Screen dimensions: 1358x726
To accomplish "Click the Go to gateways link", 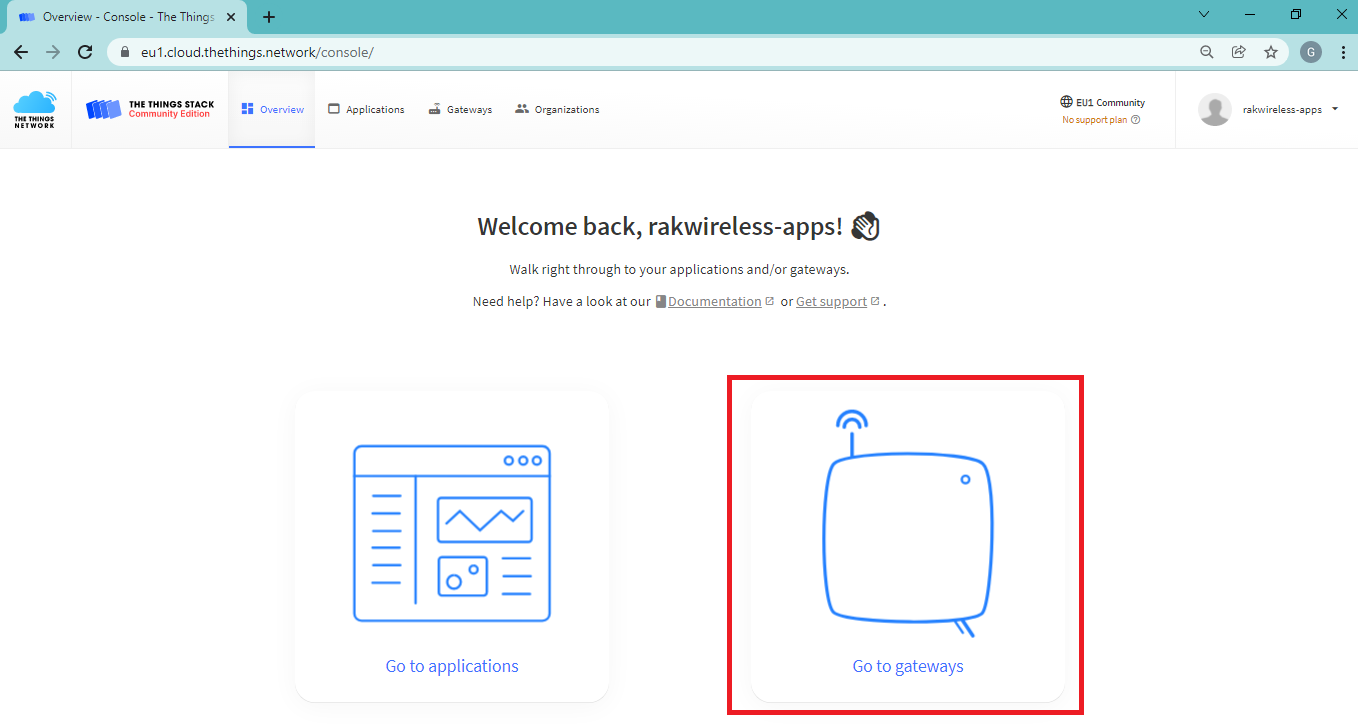I will click(908, 666).
